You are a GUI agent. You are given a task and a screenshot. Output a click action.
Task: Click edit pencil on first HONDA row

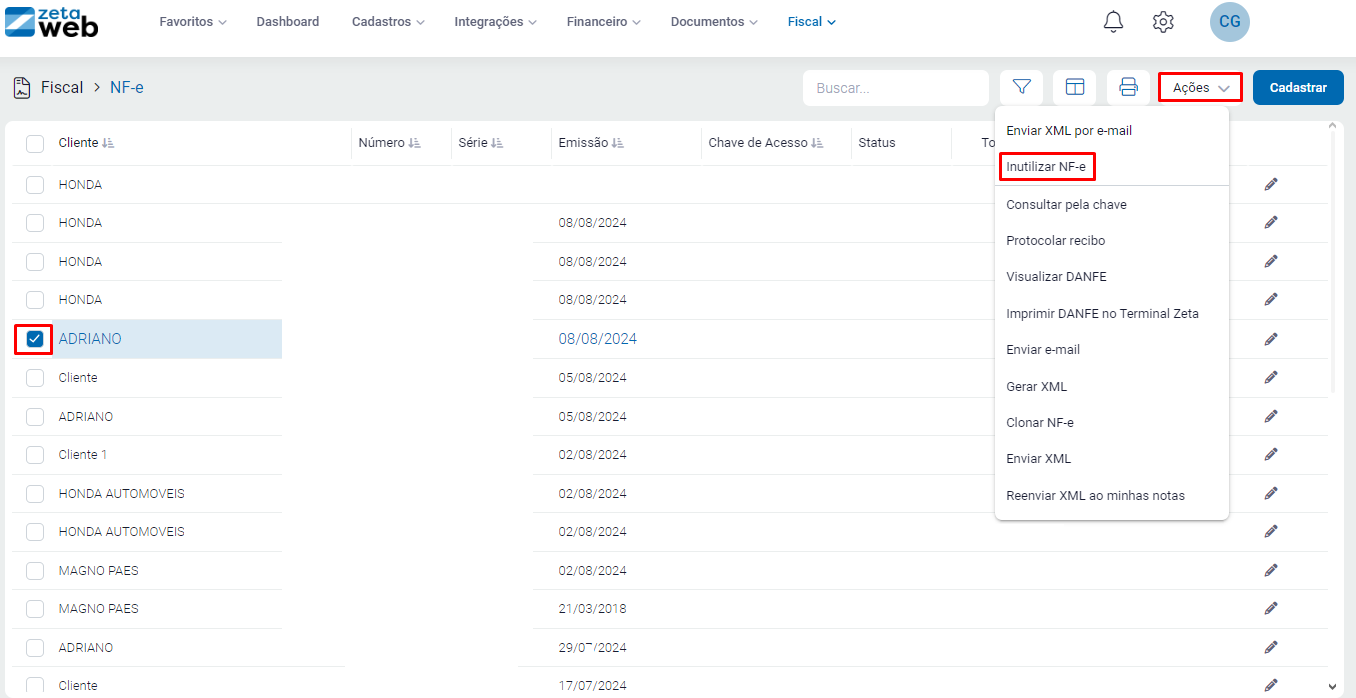click(1271, 184)
